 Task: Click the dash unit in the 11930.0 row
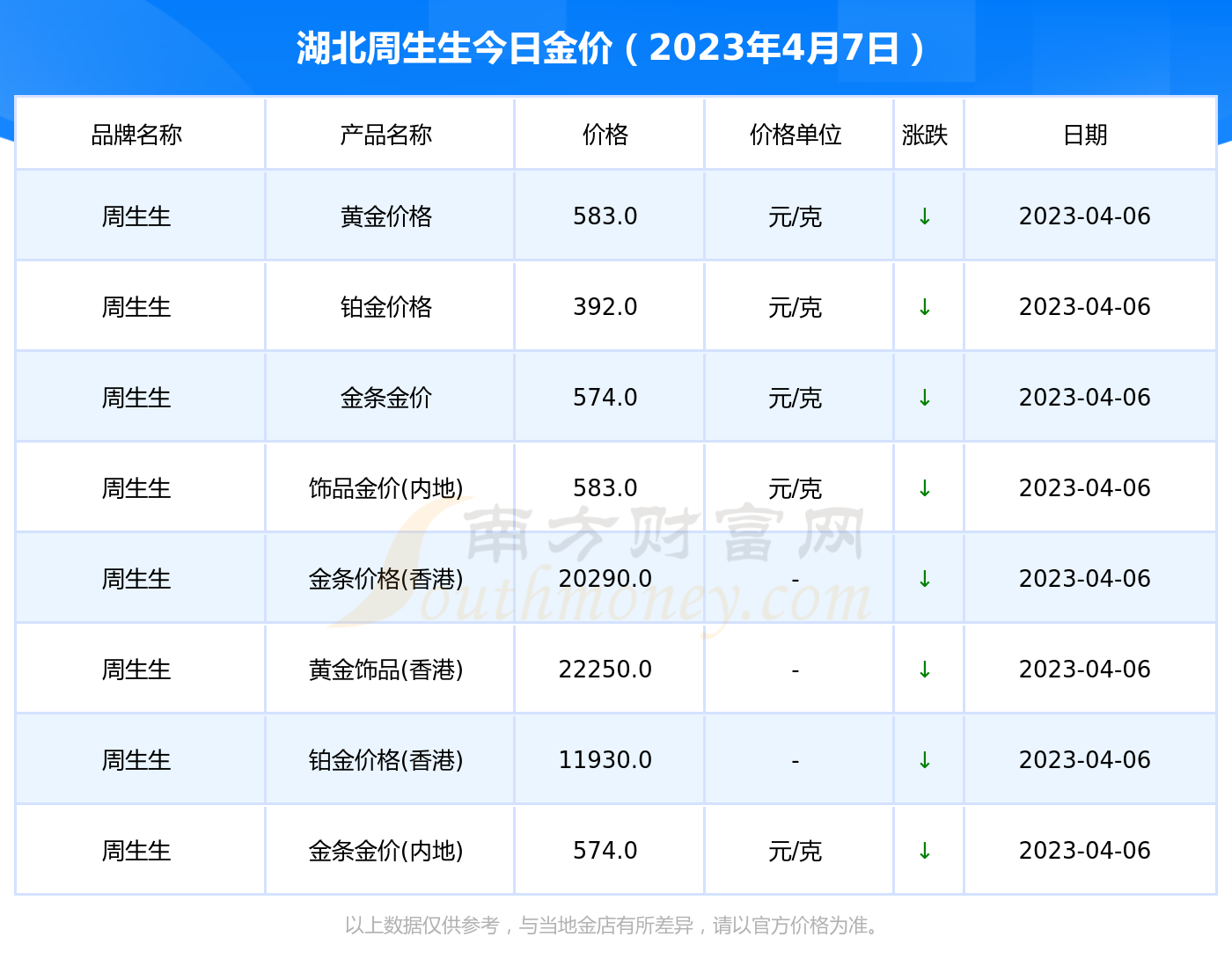796,761
